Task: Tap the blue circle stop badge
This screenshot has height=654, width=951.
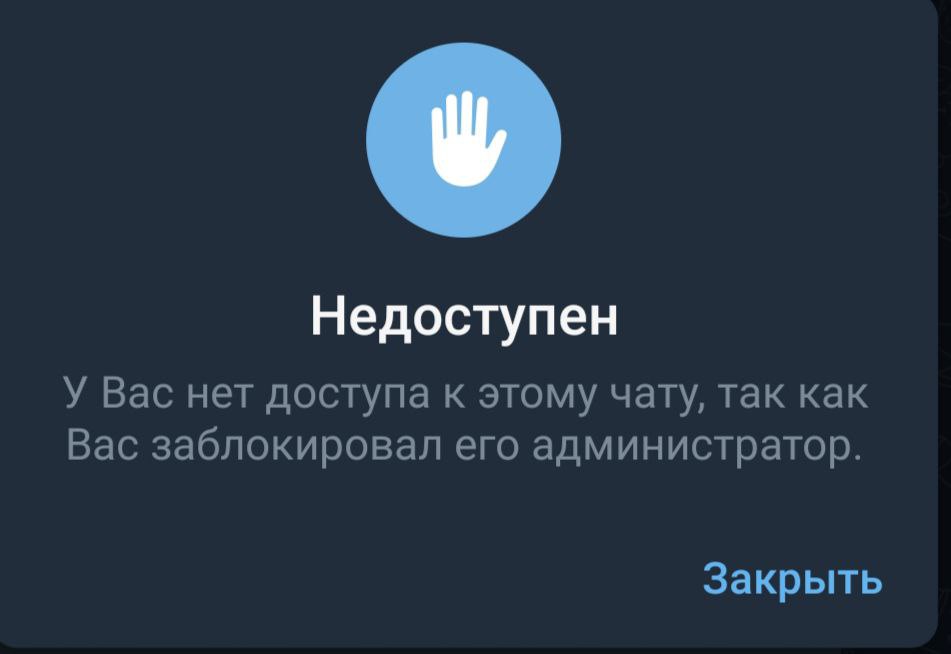Action: tap(463, 140)
